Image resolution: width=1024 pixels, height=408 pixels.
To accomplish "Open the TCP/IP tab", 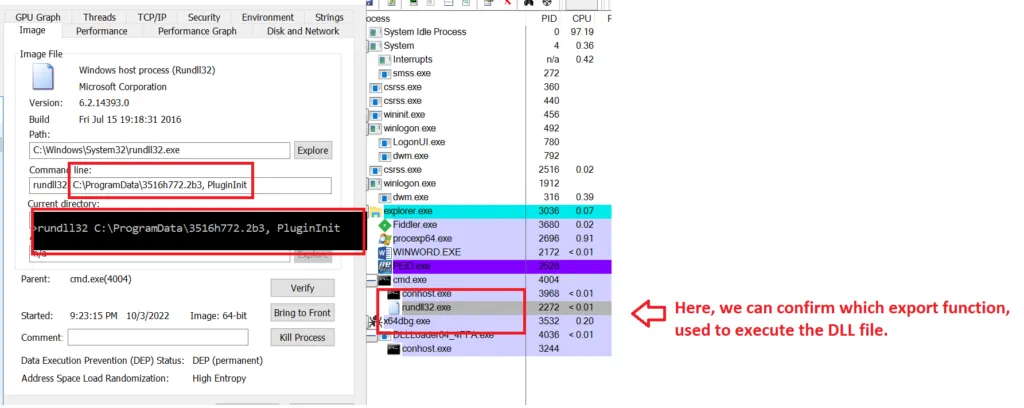I will point(152,18).
